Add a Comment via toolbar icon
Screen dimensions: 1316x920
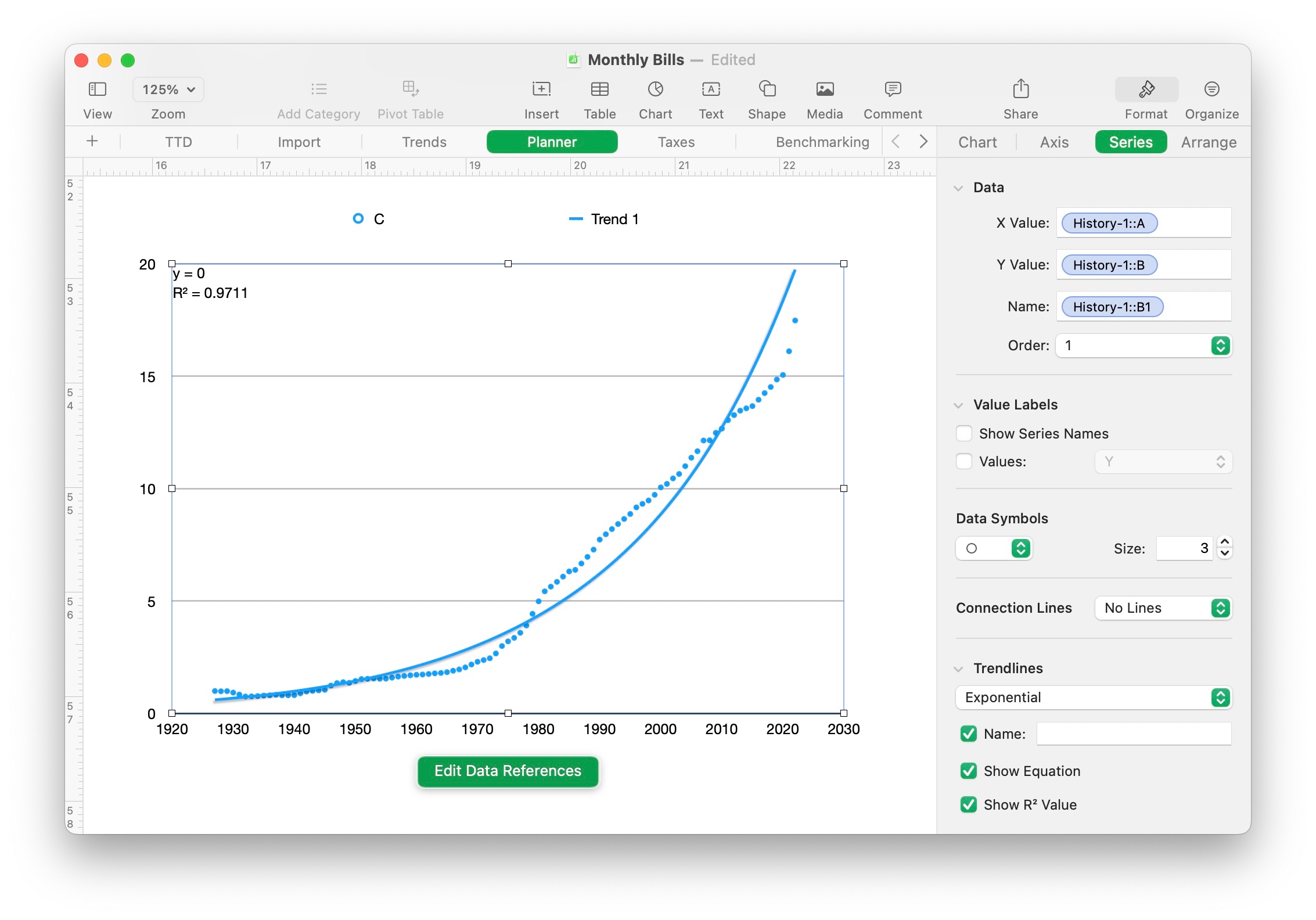click(x=892, y=89)
